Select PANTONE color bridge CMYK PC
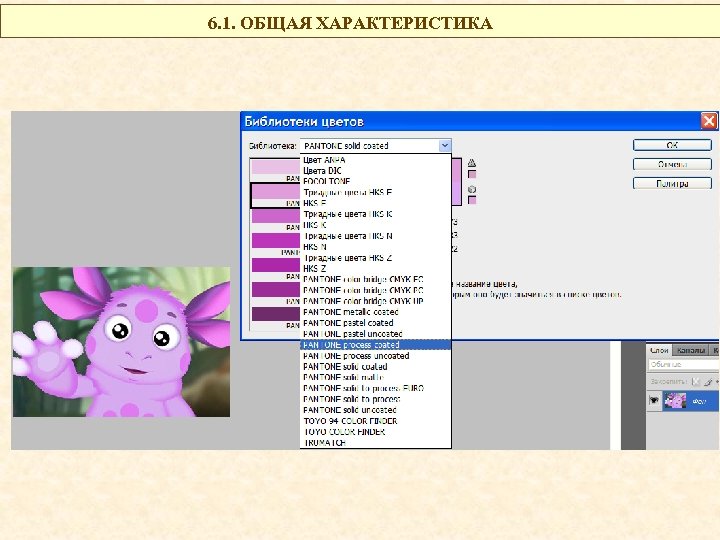The height and width of the screenshot is (540, 720). [x=376, y=290]
